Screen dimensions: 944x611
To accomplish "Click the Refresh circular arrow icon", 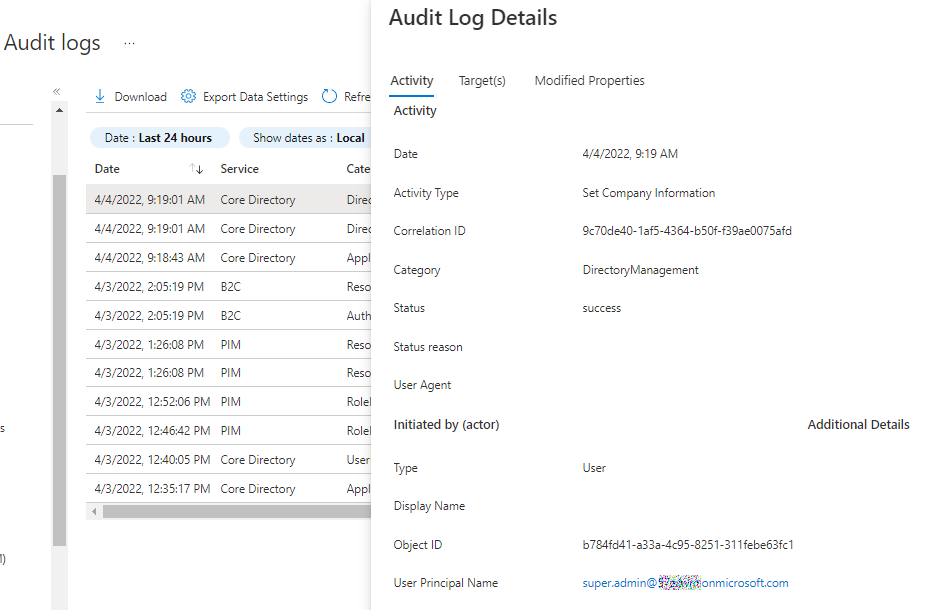I will pyautogui.click(x=330, y=97).
